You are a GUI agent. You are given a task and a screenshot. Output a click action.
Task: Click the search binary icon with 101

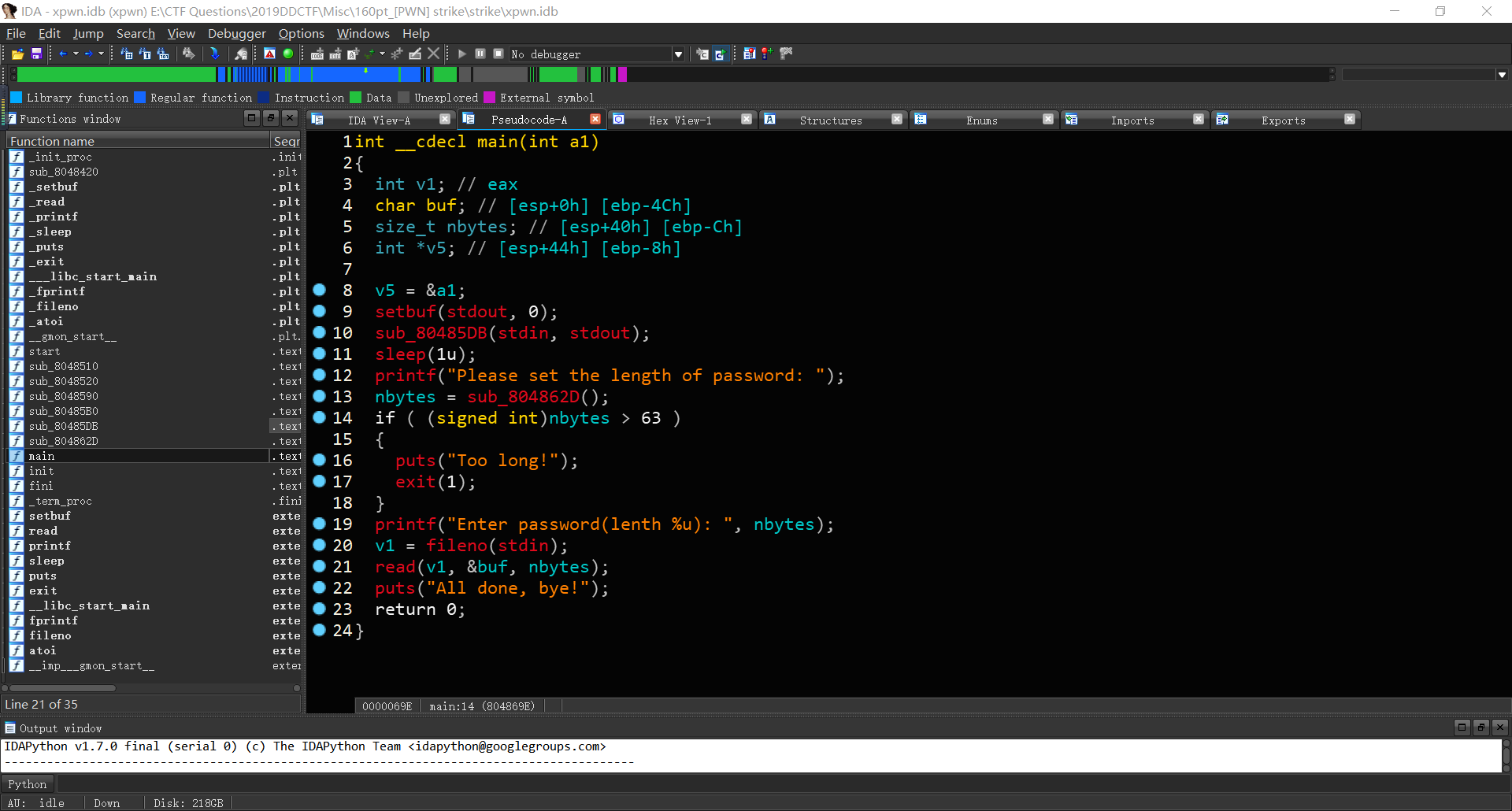coord(163,54)
